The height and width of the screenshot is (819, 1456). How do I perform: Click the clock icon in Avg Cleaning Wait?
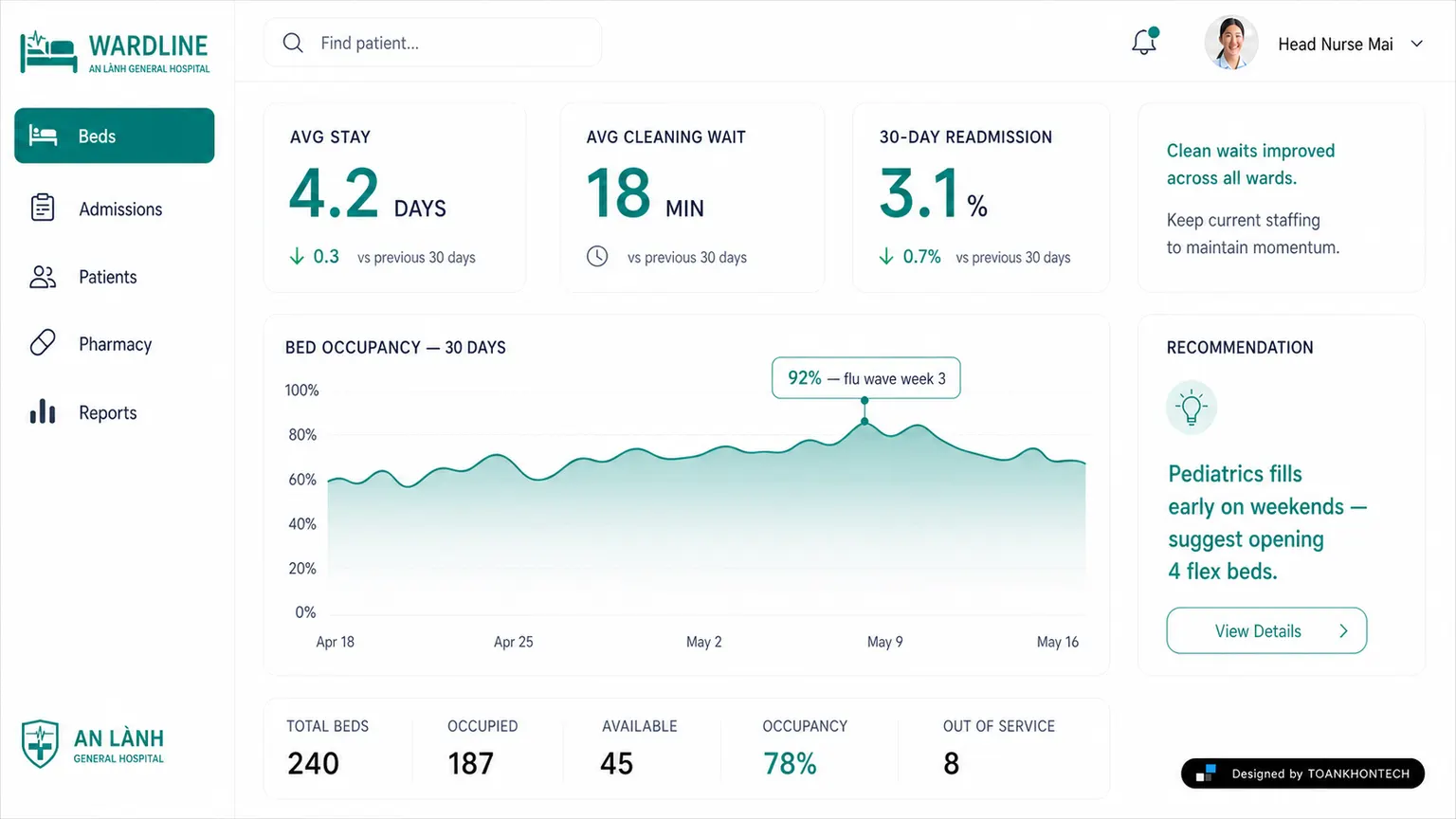point(597,256)
